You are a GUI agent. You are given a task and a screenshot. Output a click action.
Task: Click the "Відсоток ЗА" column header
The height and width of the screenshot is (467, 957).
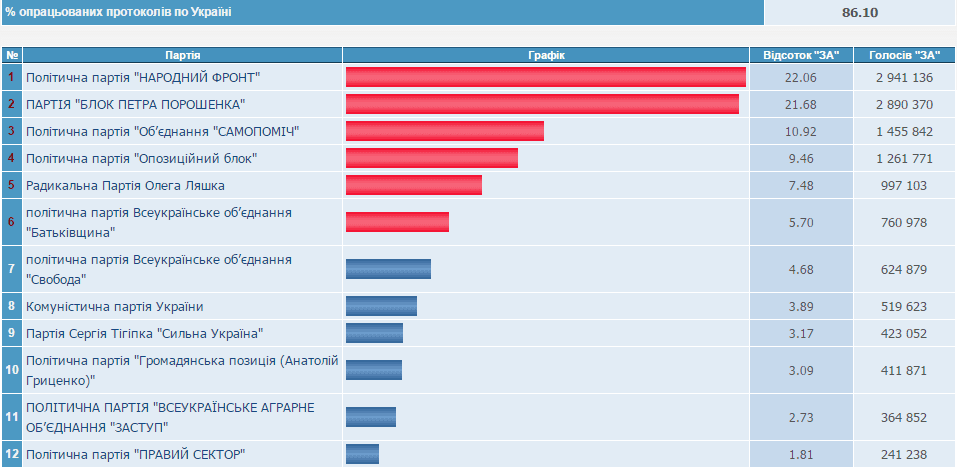click(801, 56)
